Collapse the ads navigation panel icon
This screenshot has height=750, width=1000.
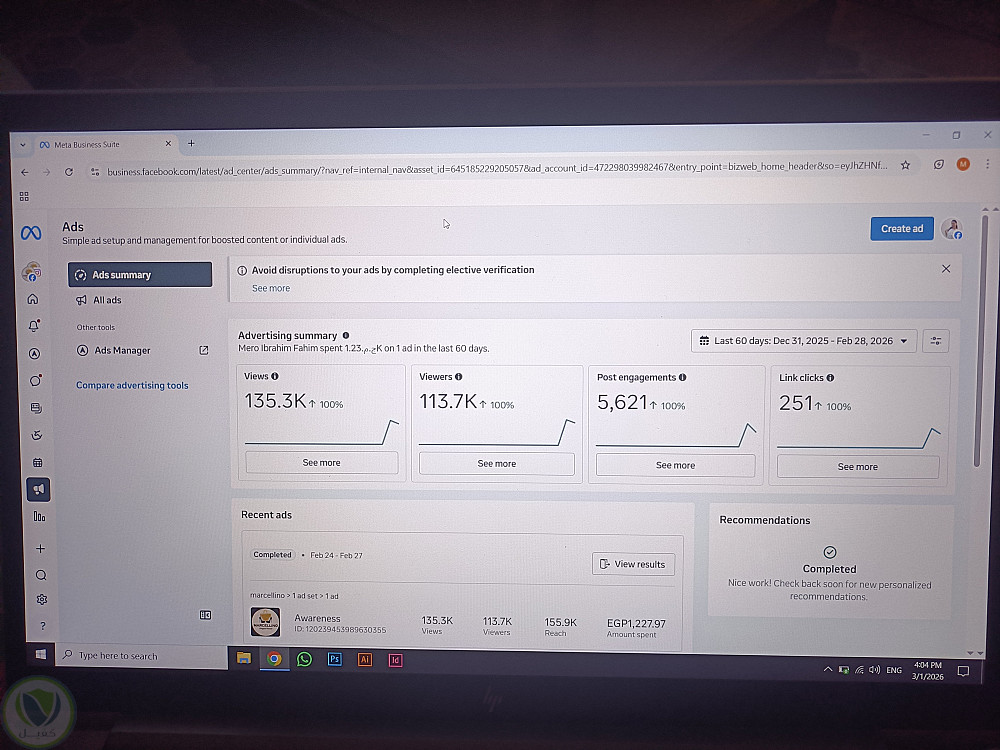pos(205,615)
